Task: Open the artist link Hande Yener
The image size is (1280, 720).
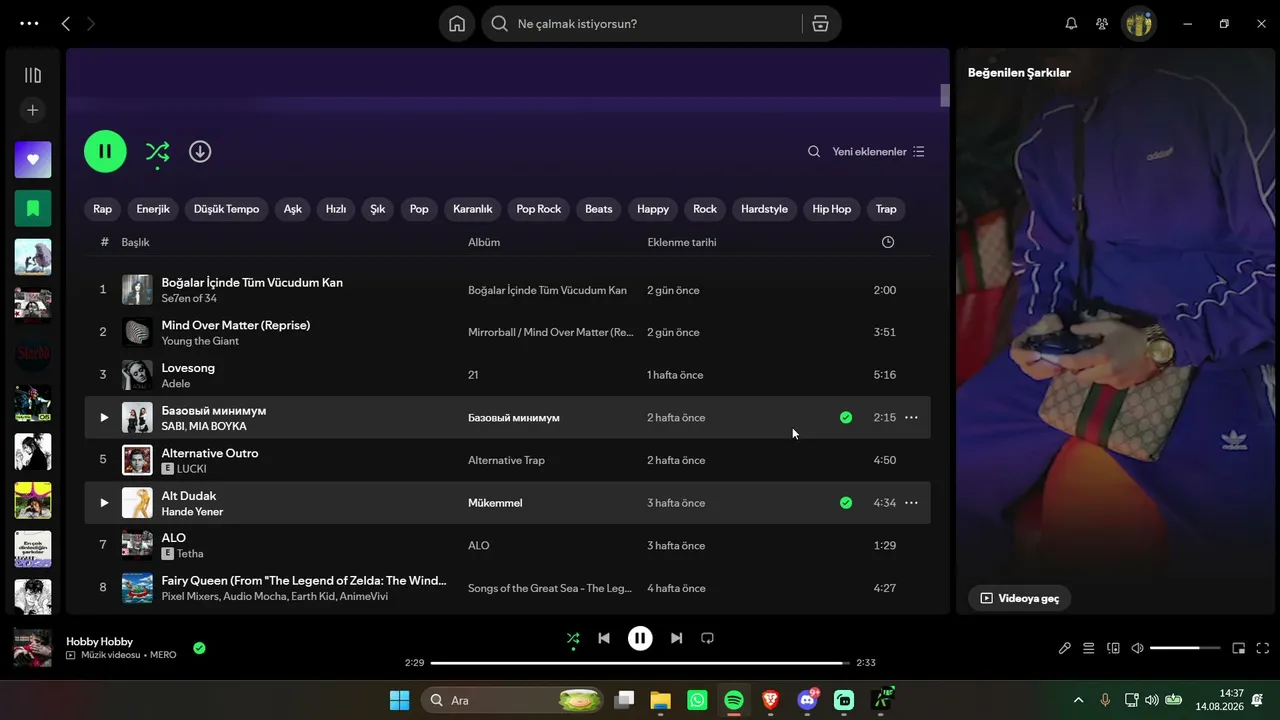Action: 192,511
